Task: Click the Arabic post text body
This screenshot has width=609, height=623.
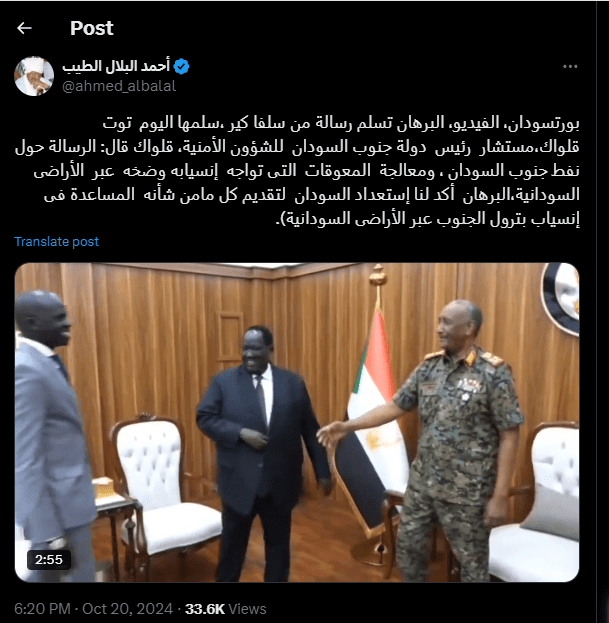Action: point(297,171)
